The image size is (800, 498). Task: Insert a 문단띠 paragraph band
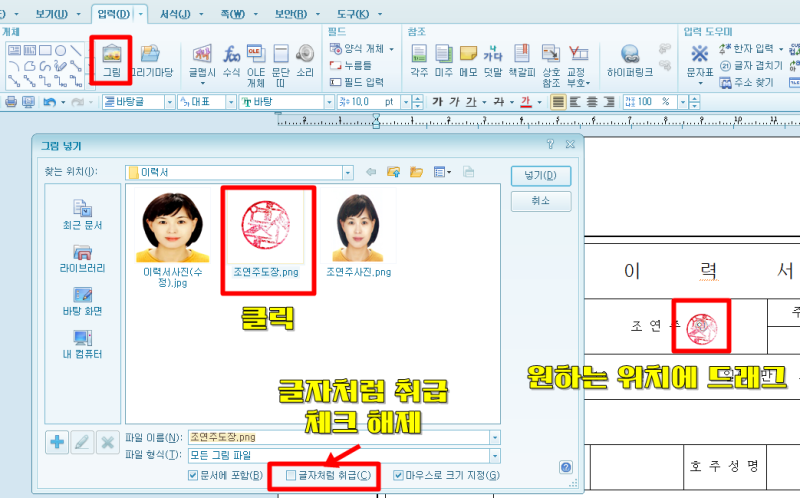[x=281, y=65]
